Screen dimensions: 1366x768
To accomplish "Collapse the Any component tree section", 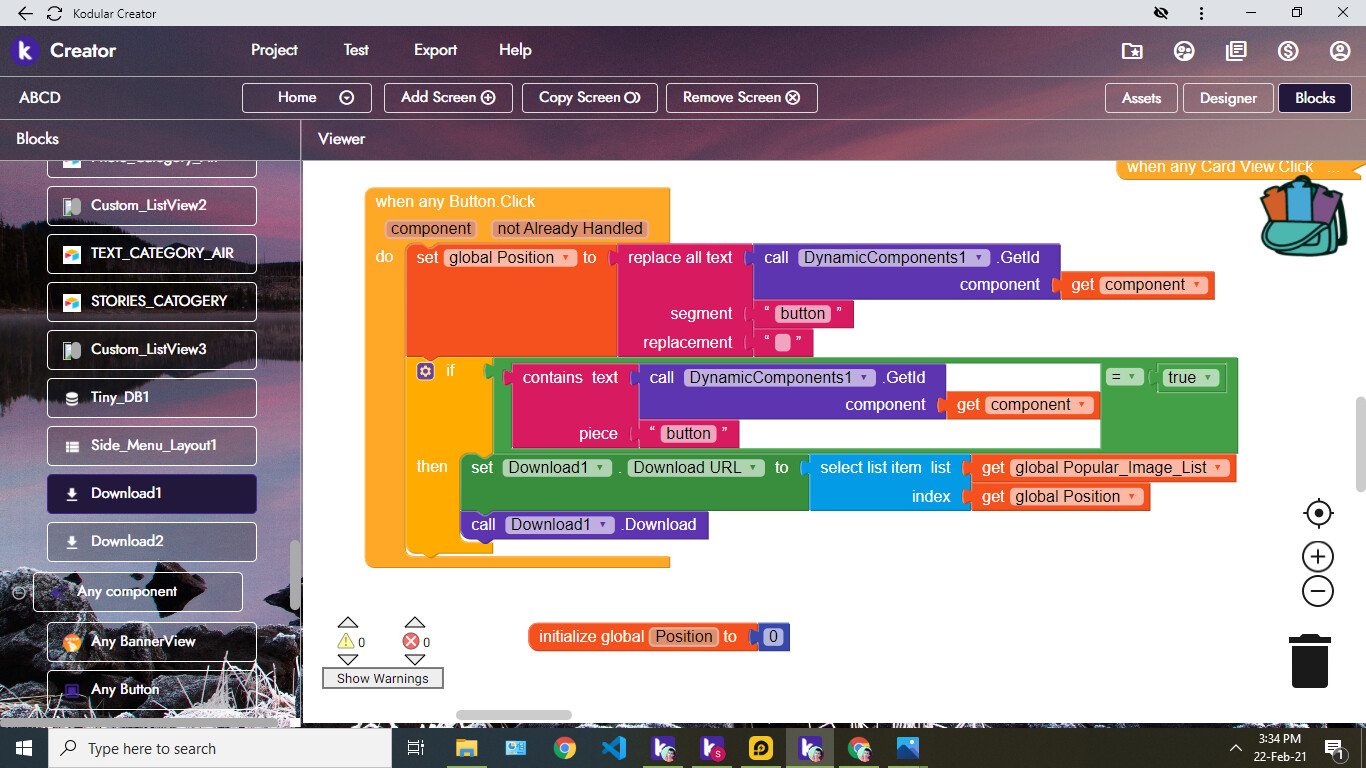I will tap(18, 592).
